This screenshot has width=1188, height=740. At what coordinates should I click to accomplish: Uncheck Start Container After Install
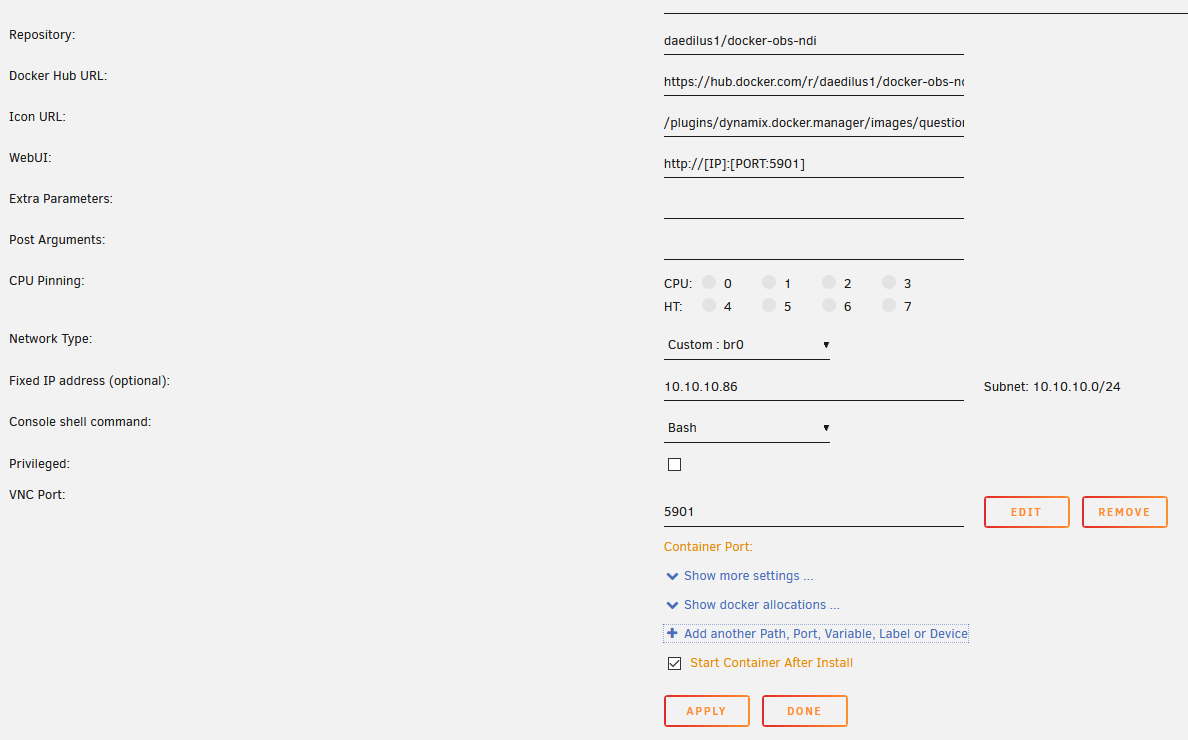point(674,664)
